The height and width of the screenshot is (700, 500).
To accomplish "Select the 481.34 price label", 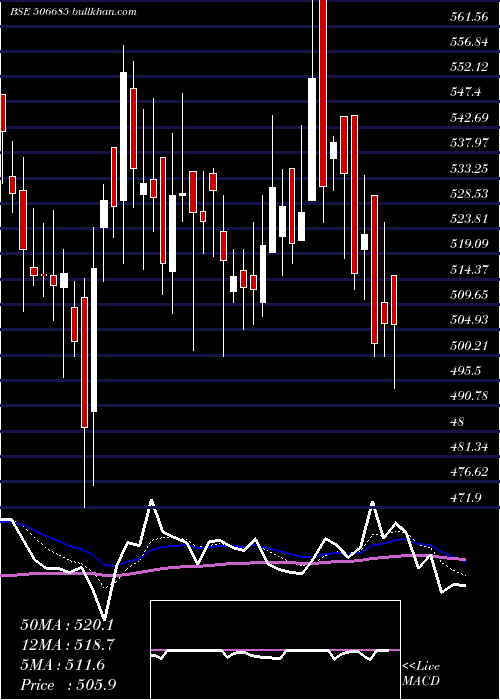I will [x=470, y=446].
